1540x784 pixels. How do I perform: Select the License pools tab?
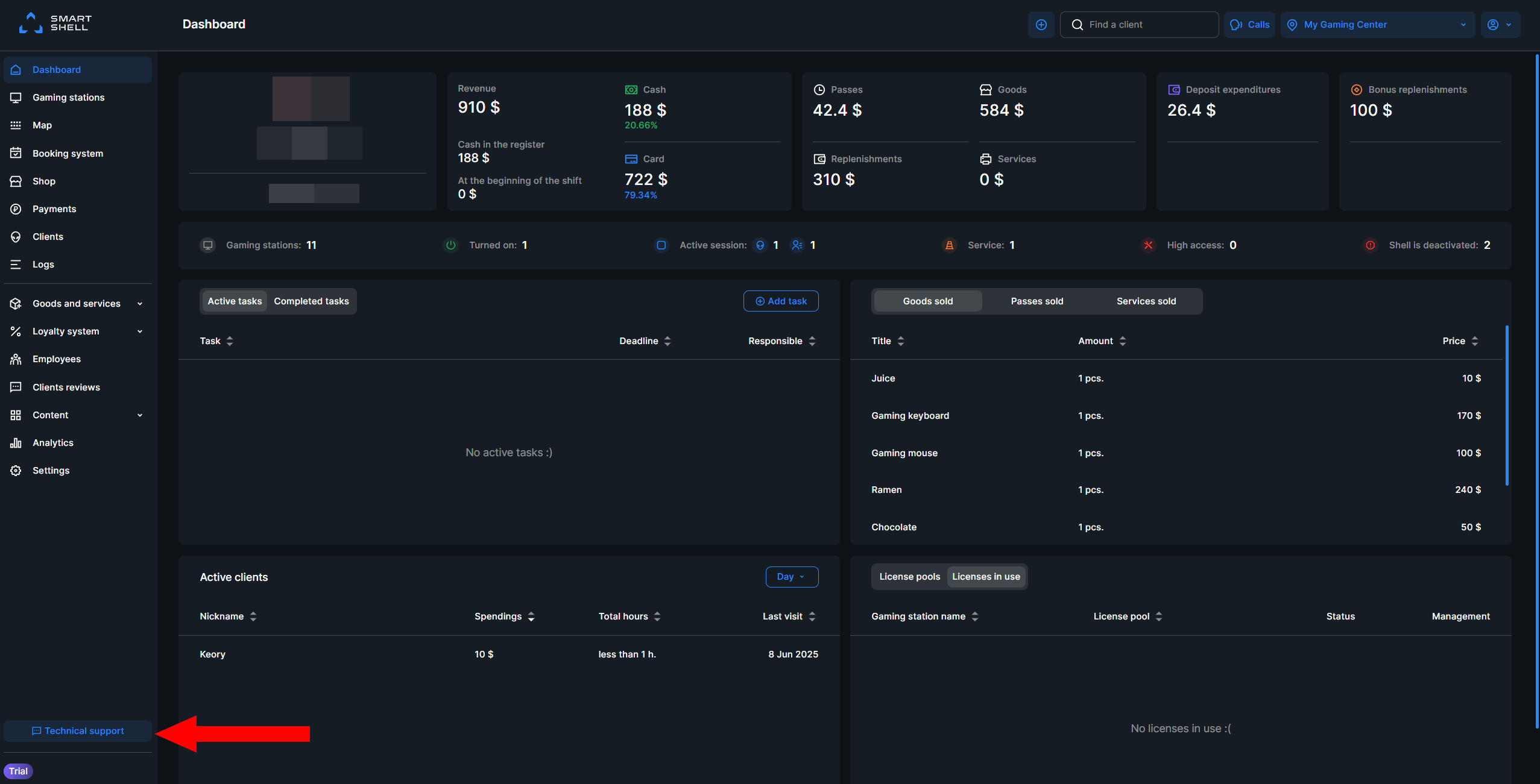pos(909,577)
